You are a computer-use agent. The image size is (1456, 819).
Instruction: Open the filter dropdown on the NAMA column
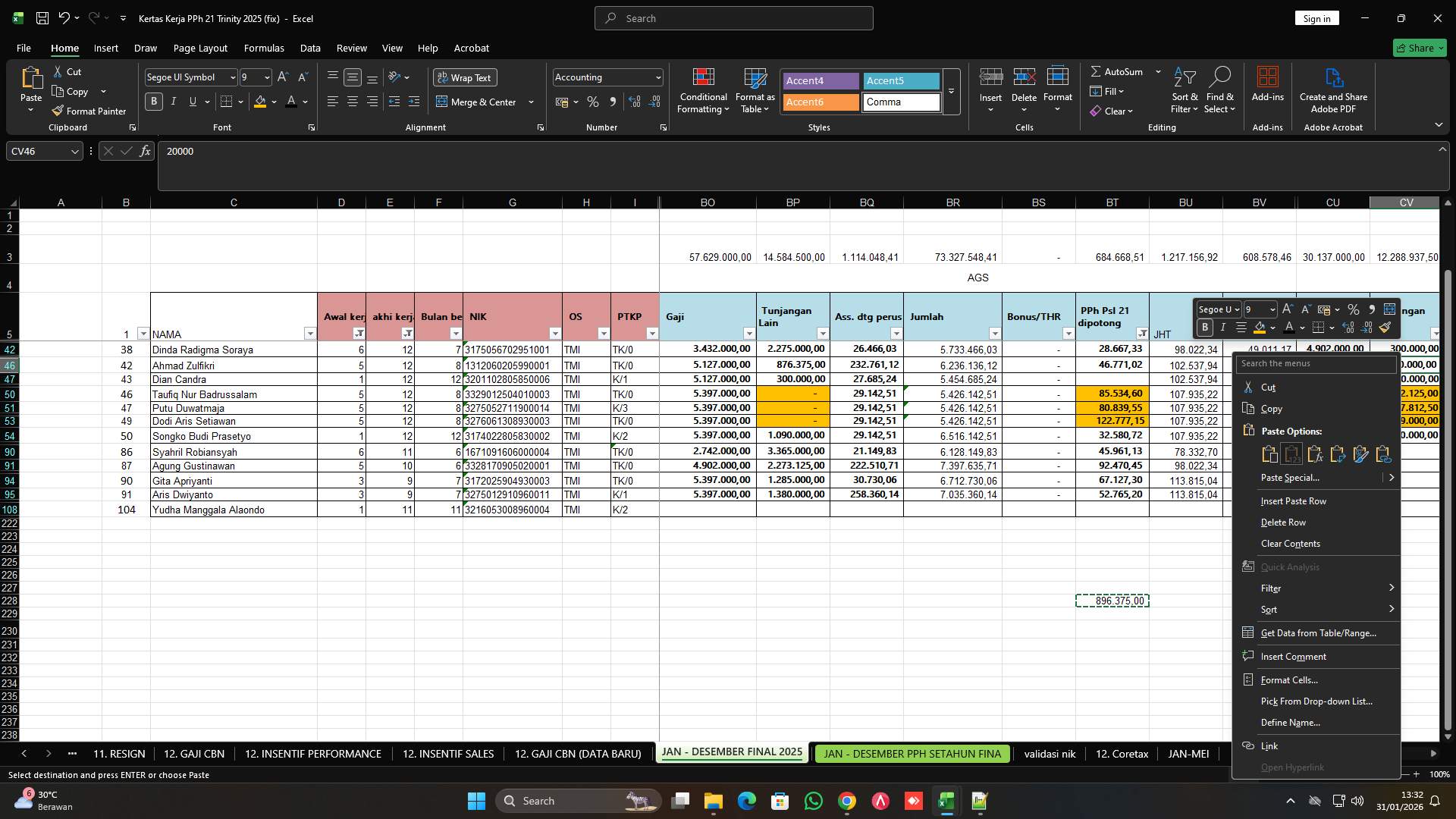(310, 334)
